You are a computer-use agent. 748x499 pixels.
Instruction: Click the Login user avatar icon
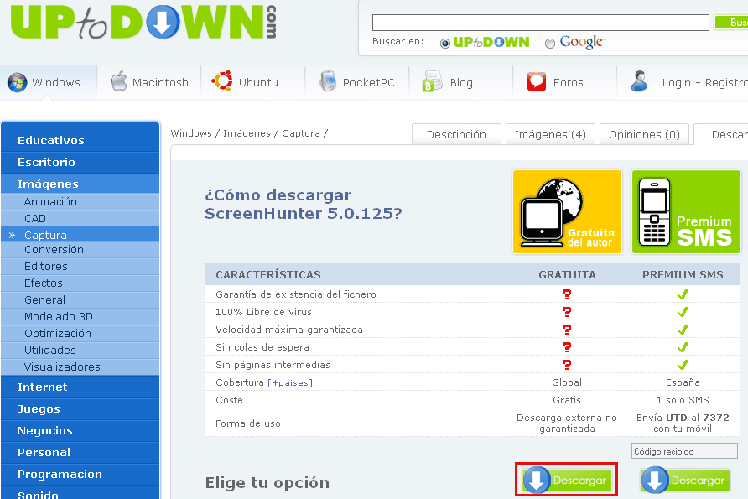tap(639, 81)
